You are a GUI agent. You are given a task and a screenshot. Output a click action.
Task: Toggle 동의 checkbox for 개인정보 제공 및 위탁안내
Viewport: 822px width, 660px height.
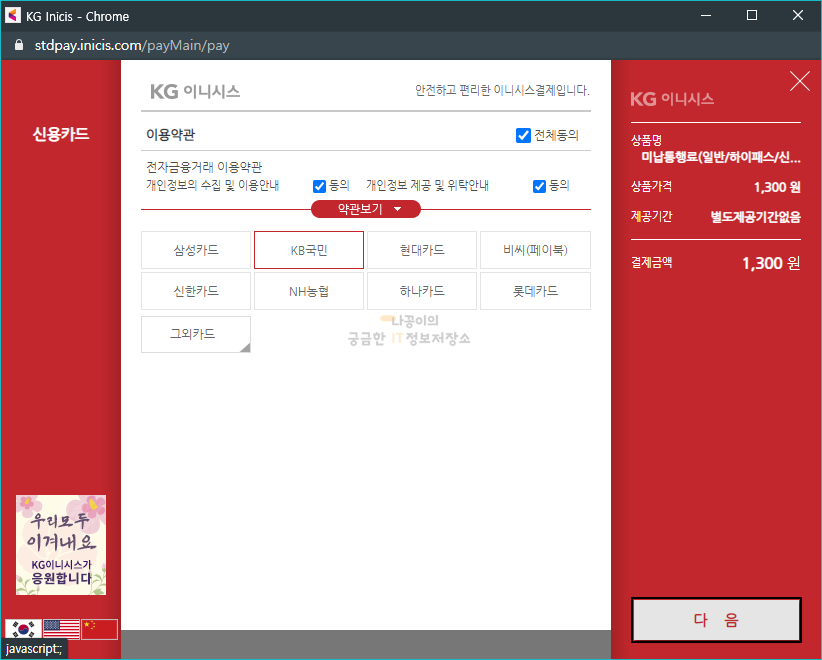coord(539,186)
